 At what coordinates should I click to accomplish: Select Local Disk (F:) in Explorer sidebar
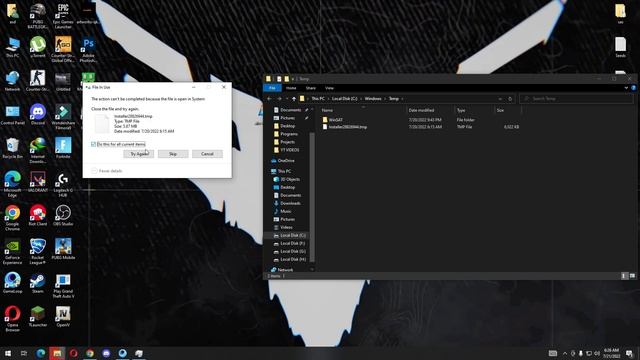pos(292,243)
